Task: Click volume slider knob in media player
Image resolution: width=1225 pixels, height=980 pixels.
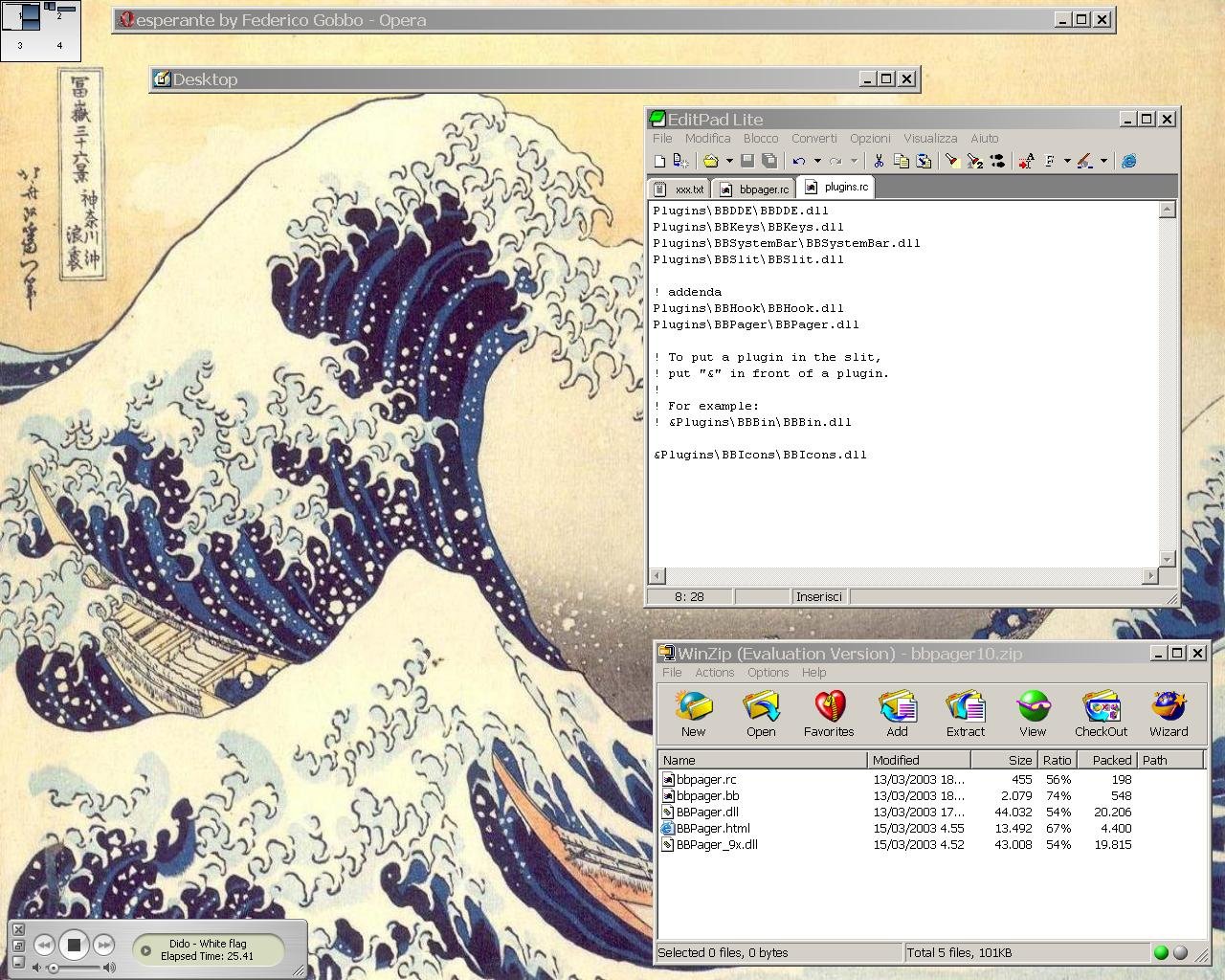Action: click(x=53, y=968)
